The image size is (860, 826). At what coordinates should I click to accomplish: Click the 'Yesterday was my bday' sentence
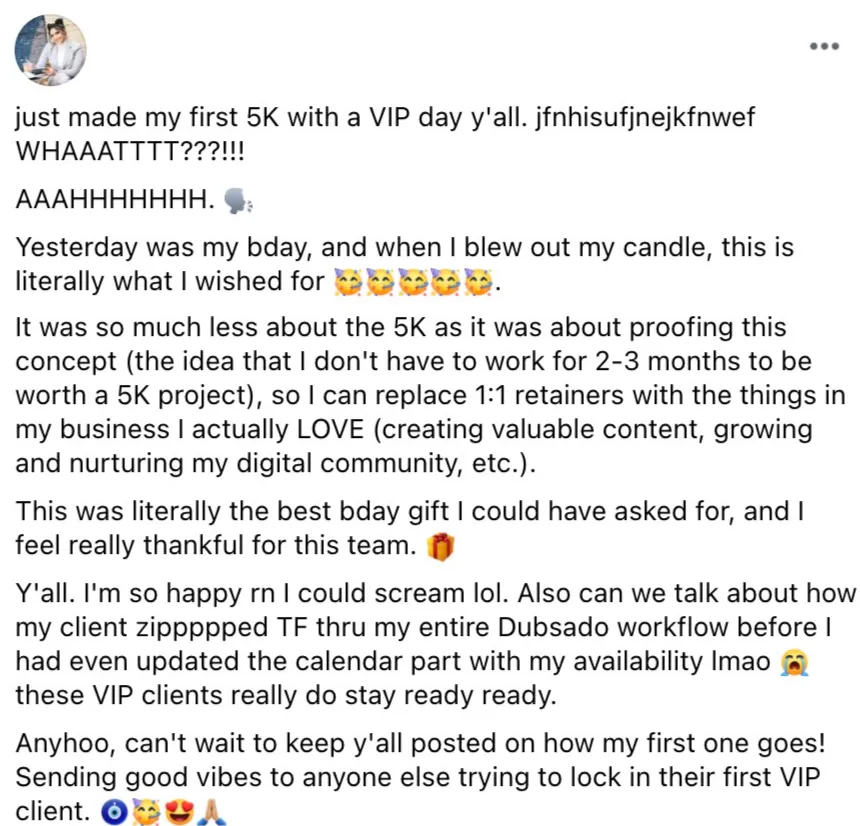pos(164,248)
